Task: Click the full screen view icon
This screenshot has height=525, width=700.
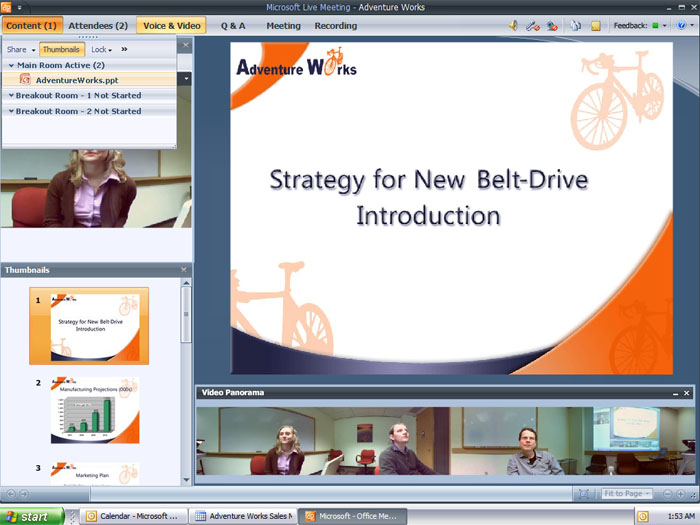Action: coord(583,494)
